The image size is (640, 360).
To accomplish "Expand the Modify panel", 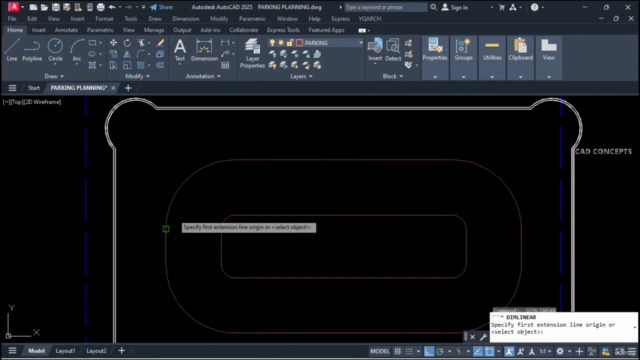I will coord(137,76).
